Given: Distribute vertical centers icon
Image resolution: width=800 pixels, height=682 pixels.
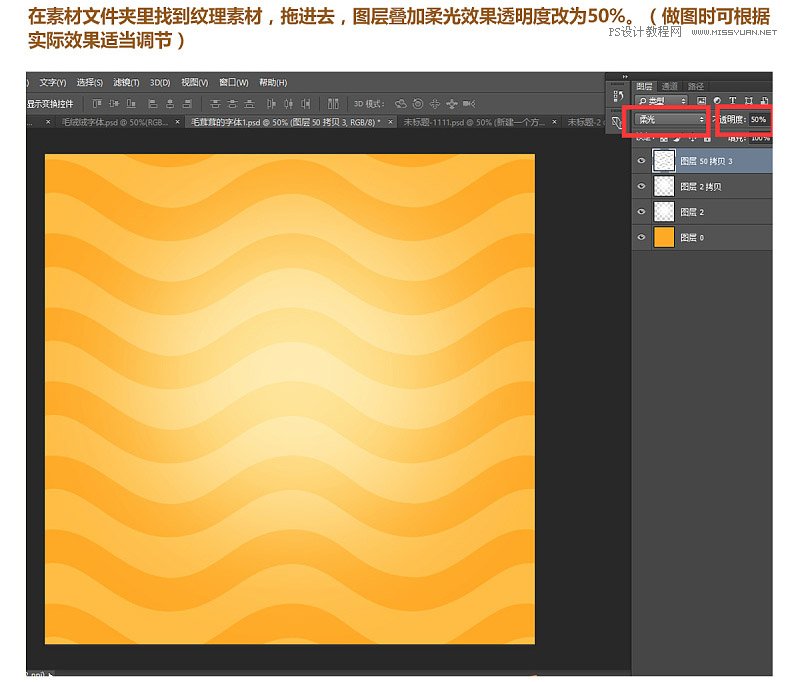Looking at the screenshot, I should (x=232, y=104).
